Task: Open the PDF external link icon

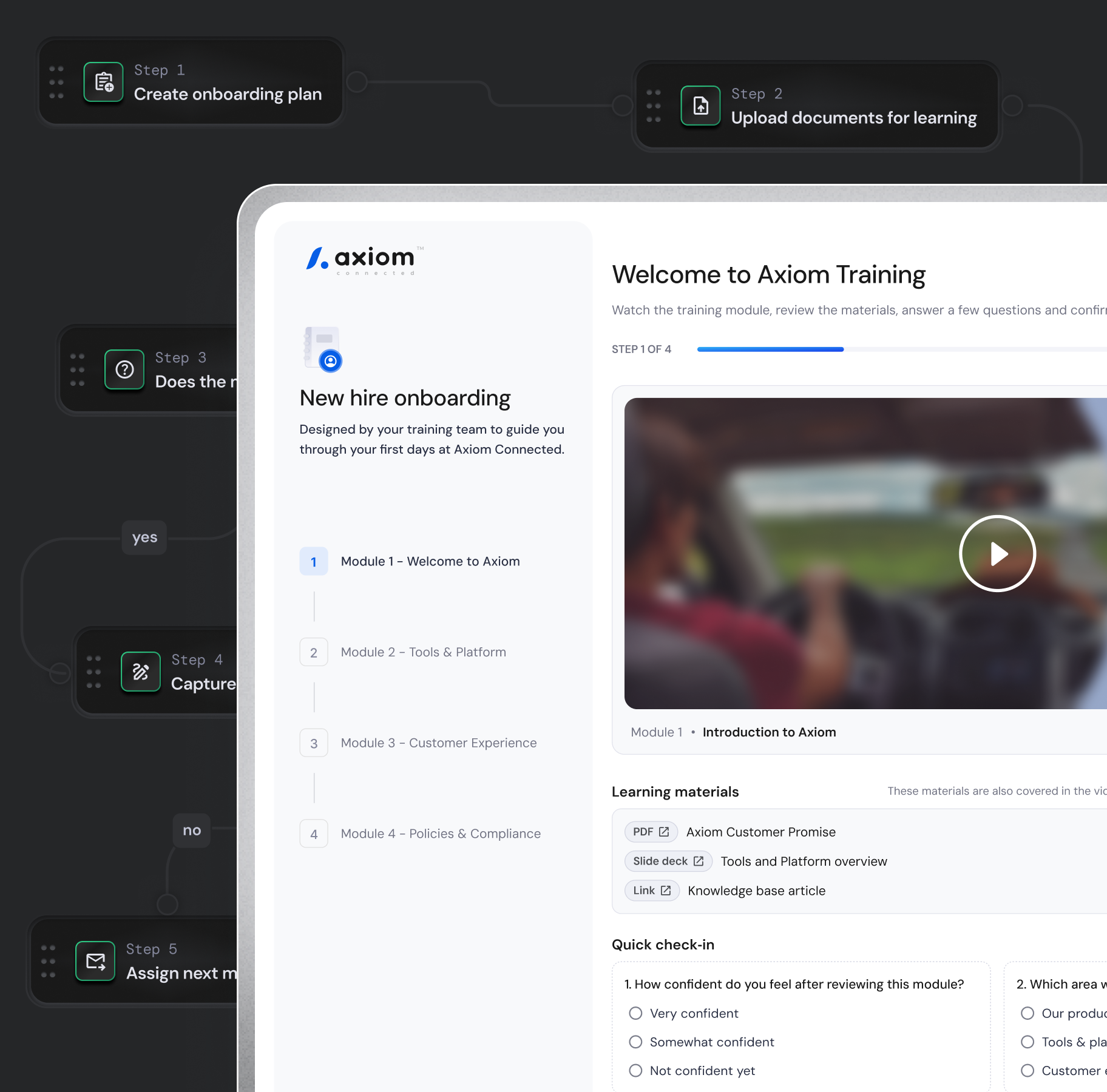Action: [x=664, y=832]
